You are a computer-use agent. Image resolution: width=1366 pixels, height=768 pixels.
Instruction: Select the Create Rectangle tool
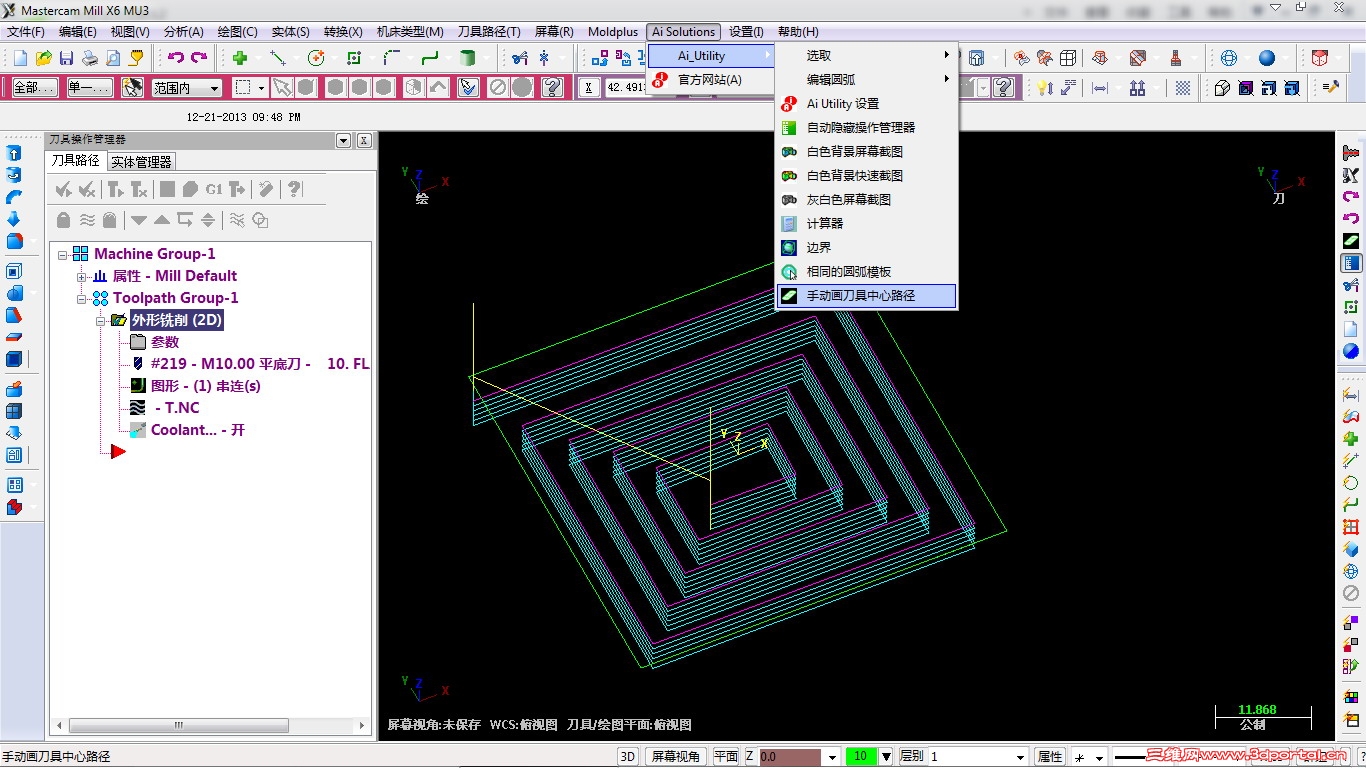(x=354, y=58)
